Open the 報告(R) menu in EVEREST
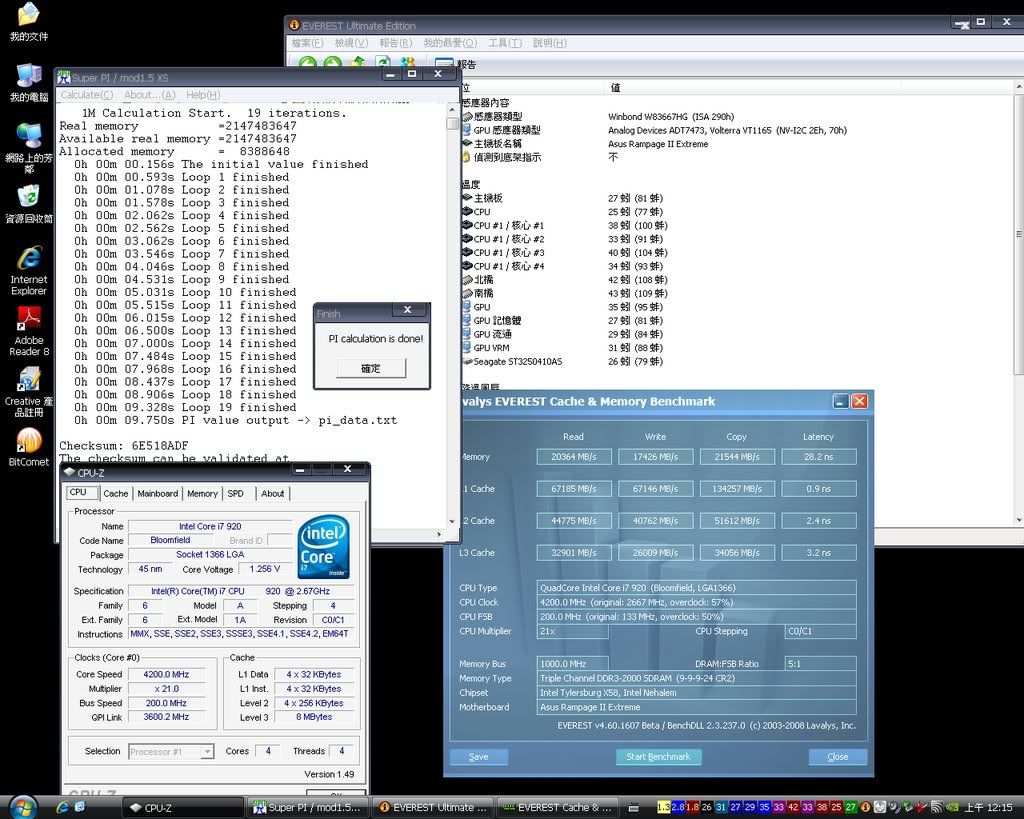The height and width of the screenshot is (819, 1024). click(396, 43)
